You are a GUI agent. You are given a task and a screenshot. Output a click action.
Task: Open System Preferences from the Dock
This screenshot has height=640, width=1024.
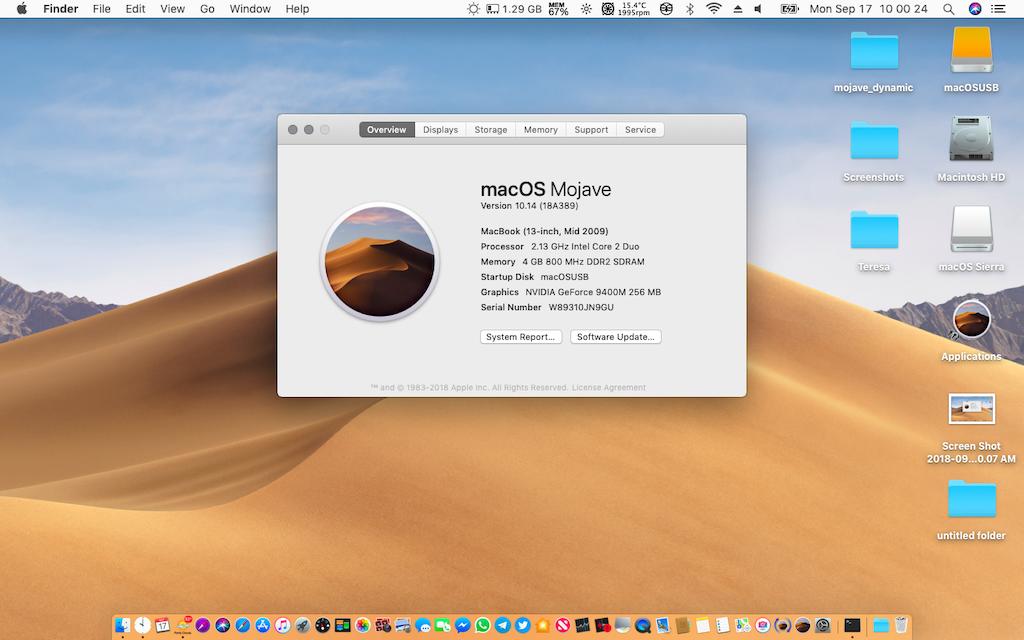(823, 626)
